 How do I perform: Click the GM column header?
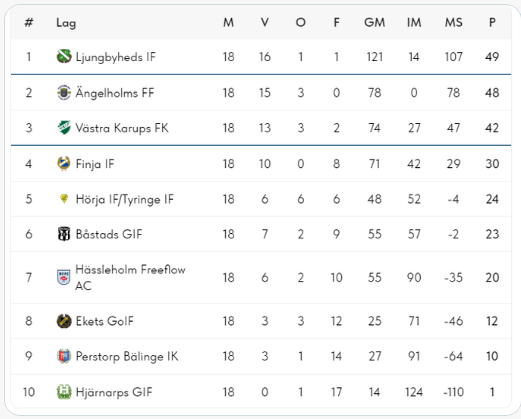tap(374, 22)
